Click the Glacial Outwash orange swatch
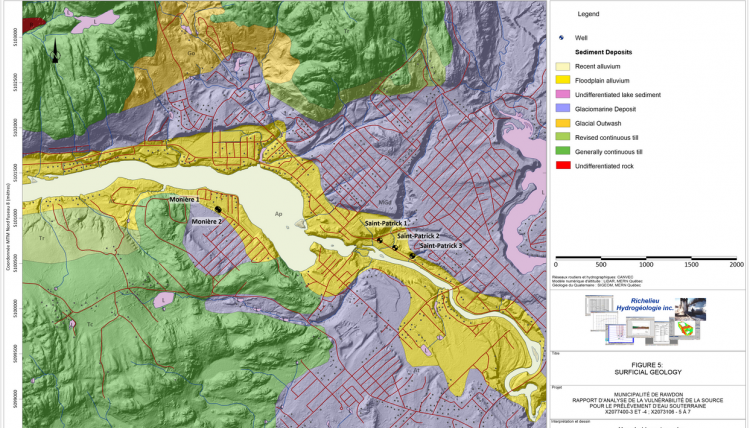This screenshot has width=750, height=428. [x=562, y=123]
